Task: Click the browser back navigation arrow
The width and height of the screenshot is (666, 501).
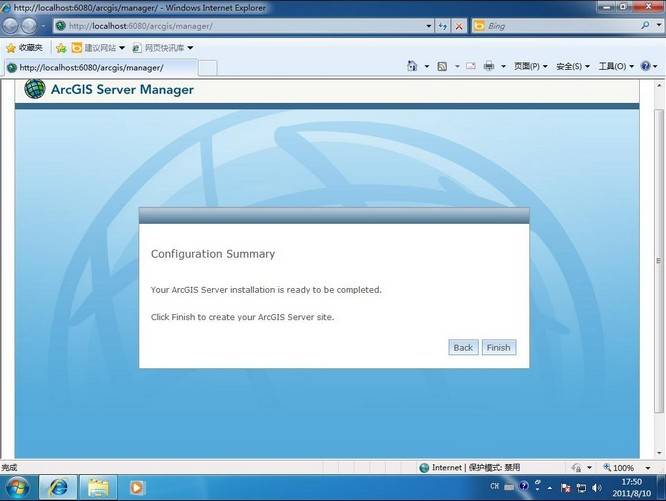Action: point(10,26)
